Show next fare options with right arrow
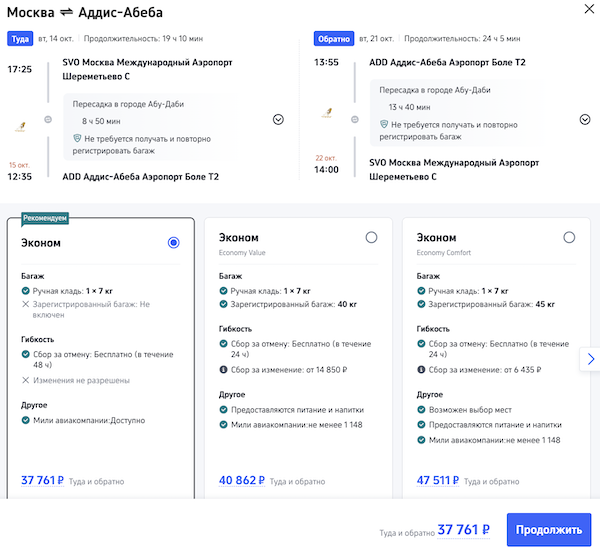Screen dimensions: 600x549 (590, 359)
